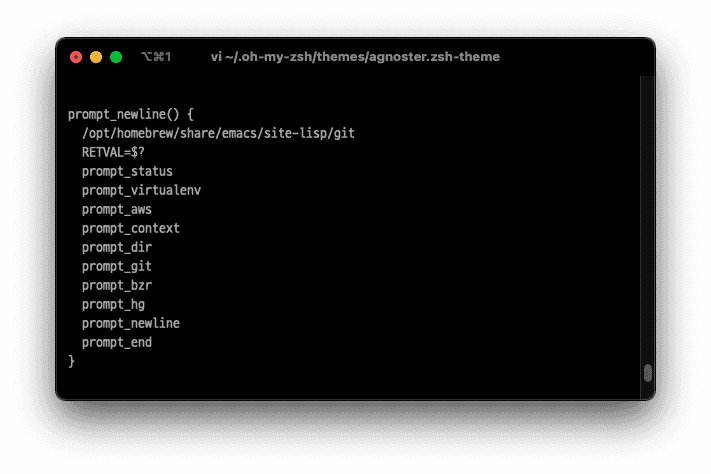The image size is (711, 474).
Task: Put cursor on the prompt_virtualenv line
Action: 141,190
